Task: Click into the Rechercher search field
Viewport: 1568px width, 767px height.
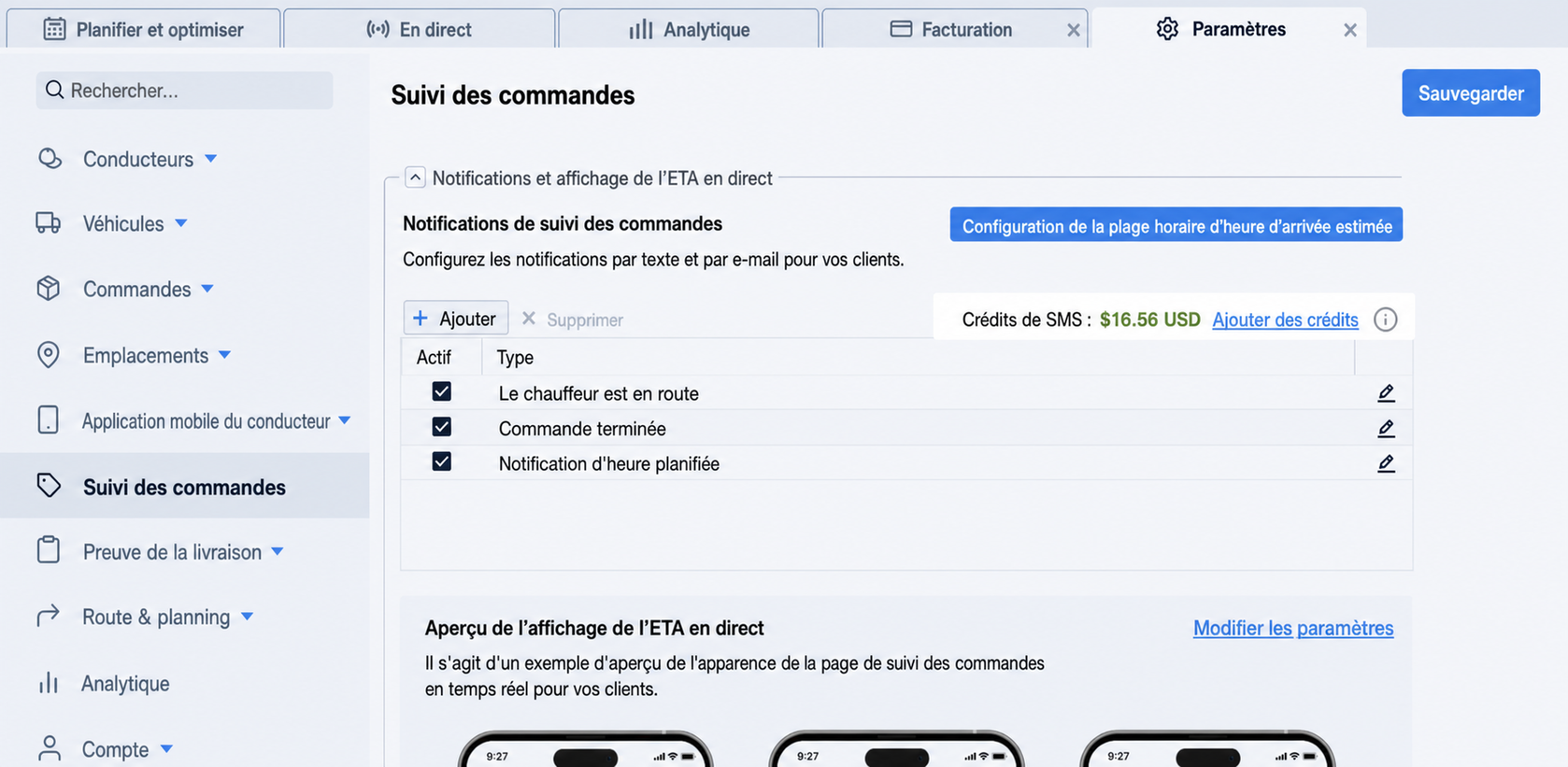Action: tap(184, 90)
